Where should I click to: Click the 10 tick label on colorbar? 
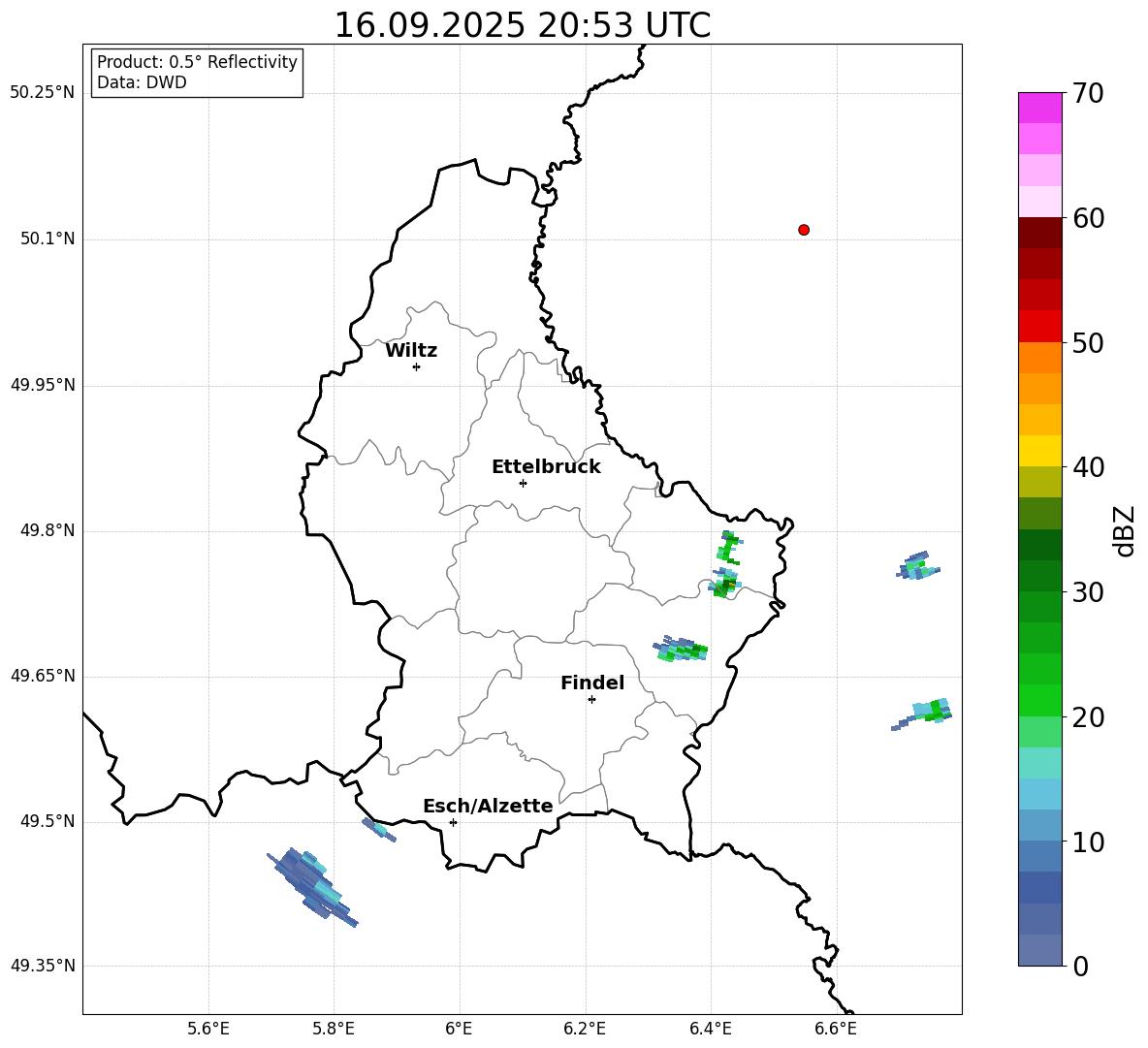click(x=1088, y=842)
